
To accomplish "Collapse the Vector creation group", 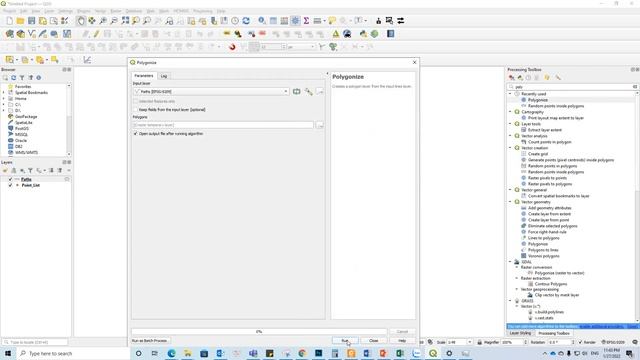I will (510, 148).
